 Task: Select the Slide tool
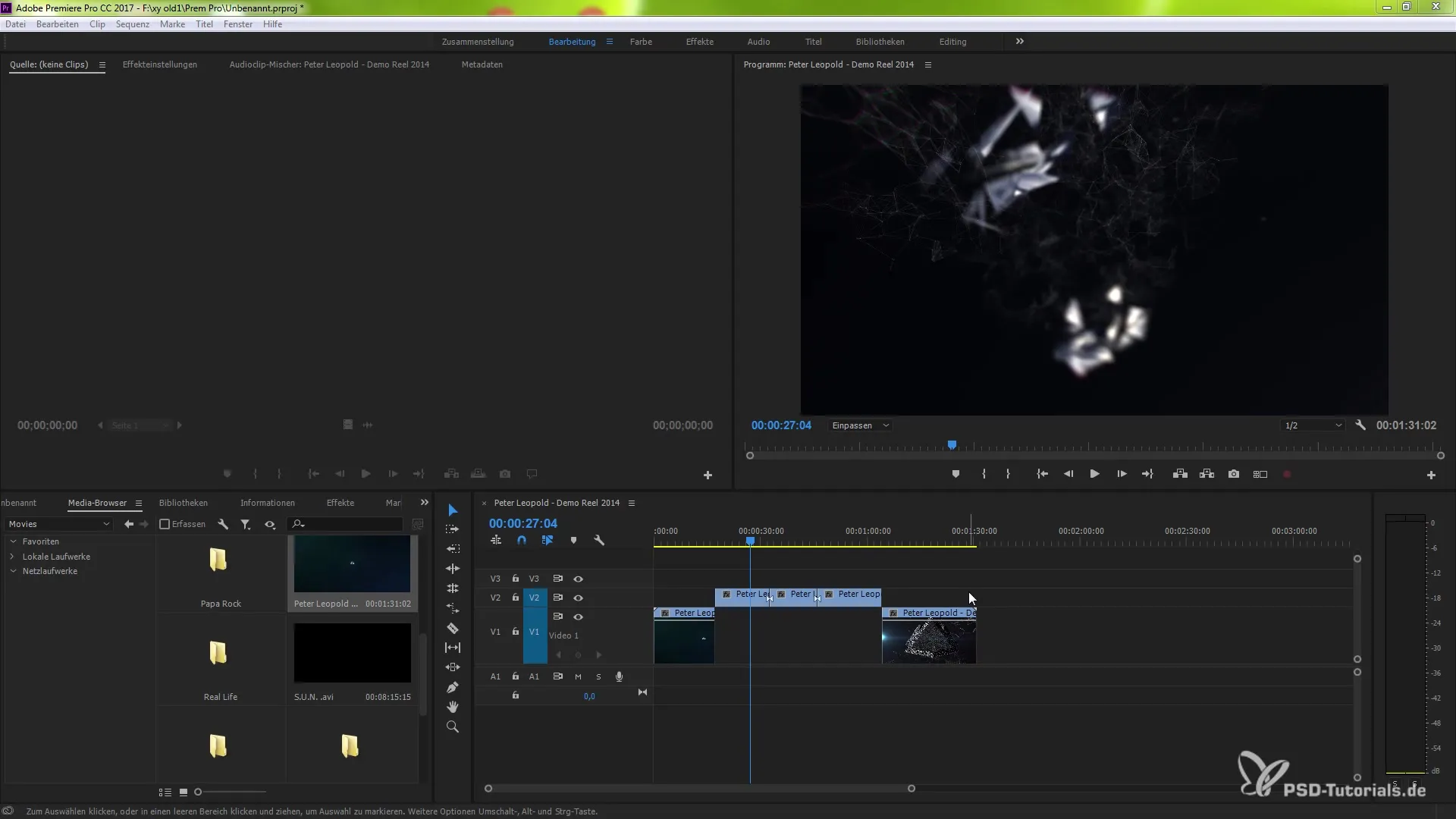click(453, 667)
